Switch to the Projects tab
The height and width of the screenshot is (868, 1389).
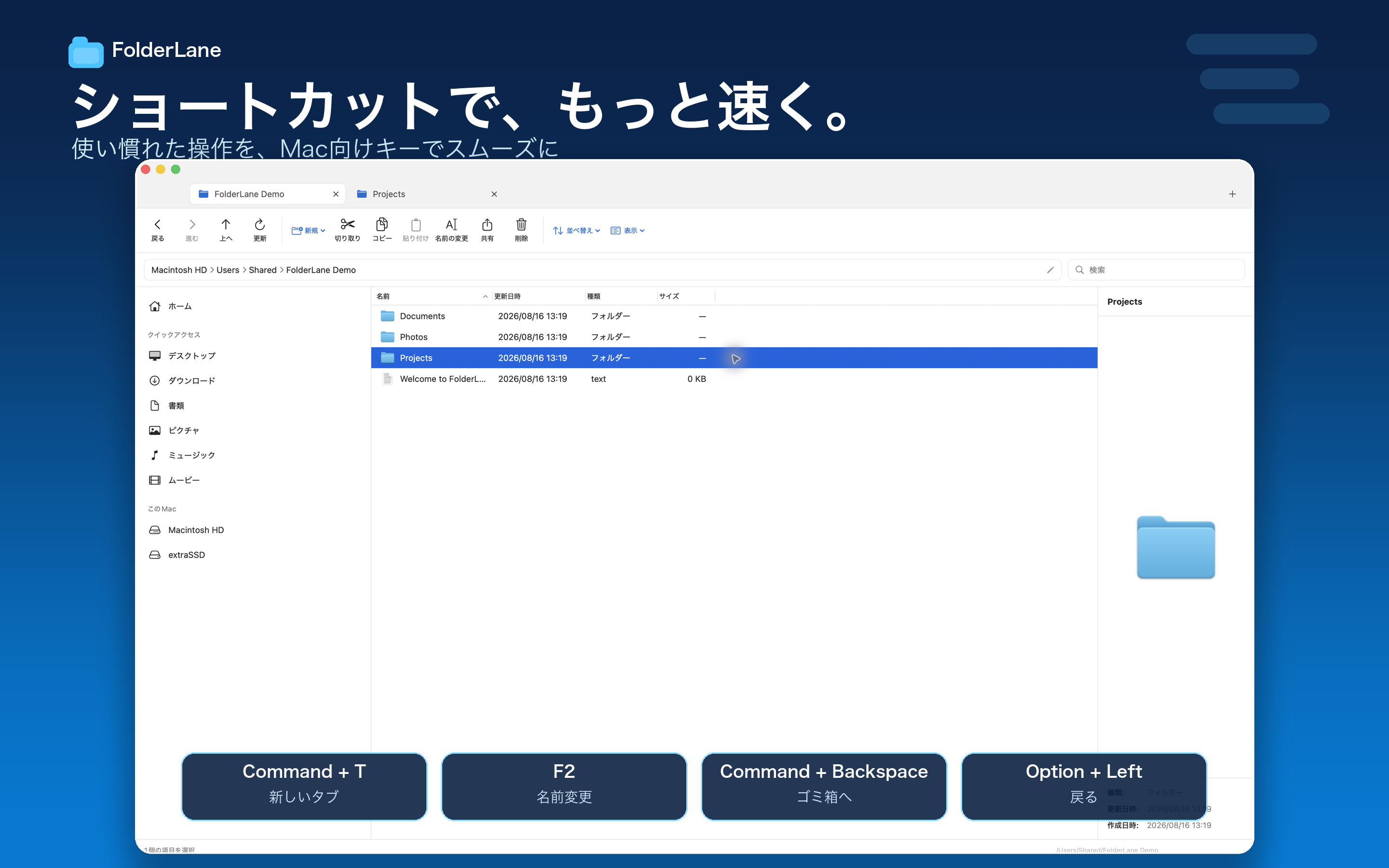point(427,194)
